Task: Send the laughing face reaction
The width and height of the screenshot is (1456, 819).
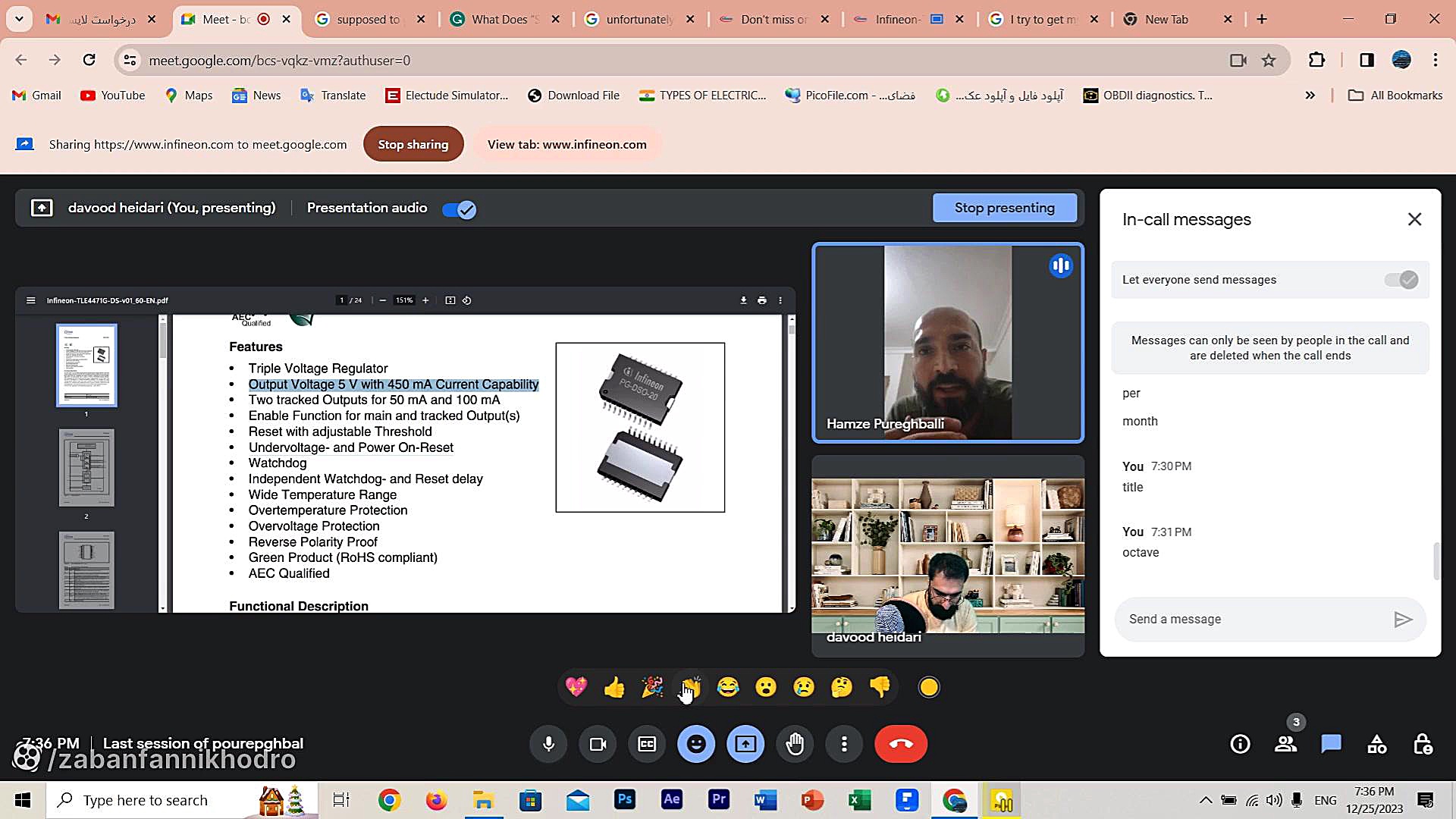Action: [728, 687]
